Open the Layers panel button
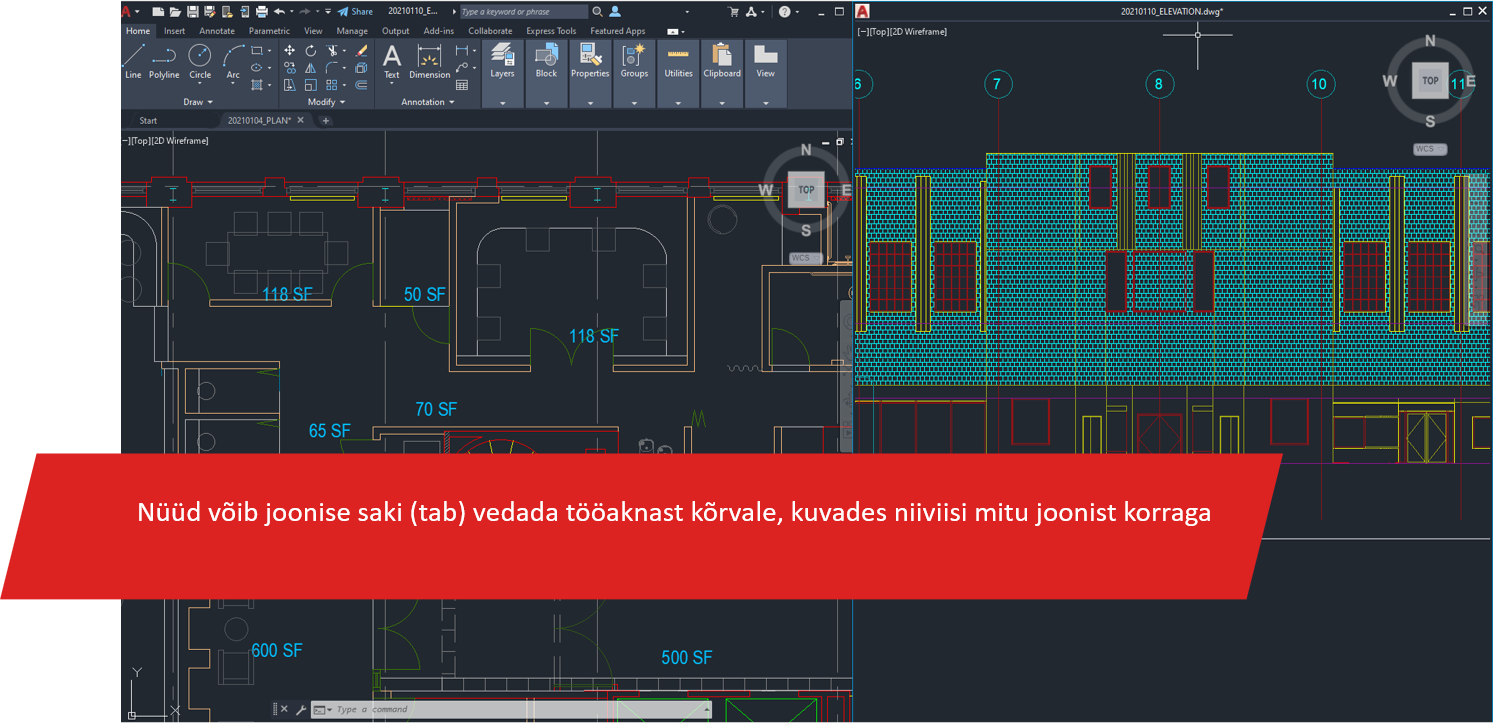This screenshot has height=723, width=1493. click(502, 60)
